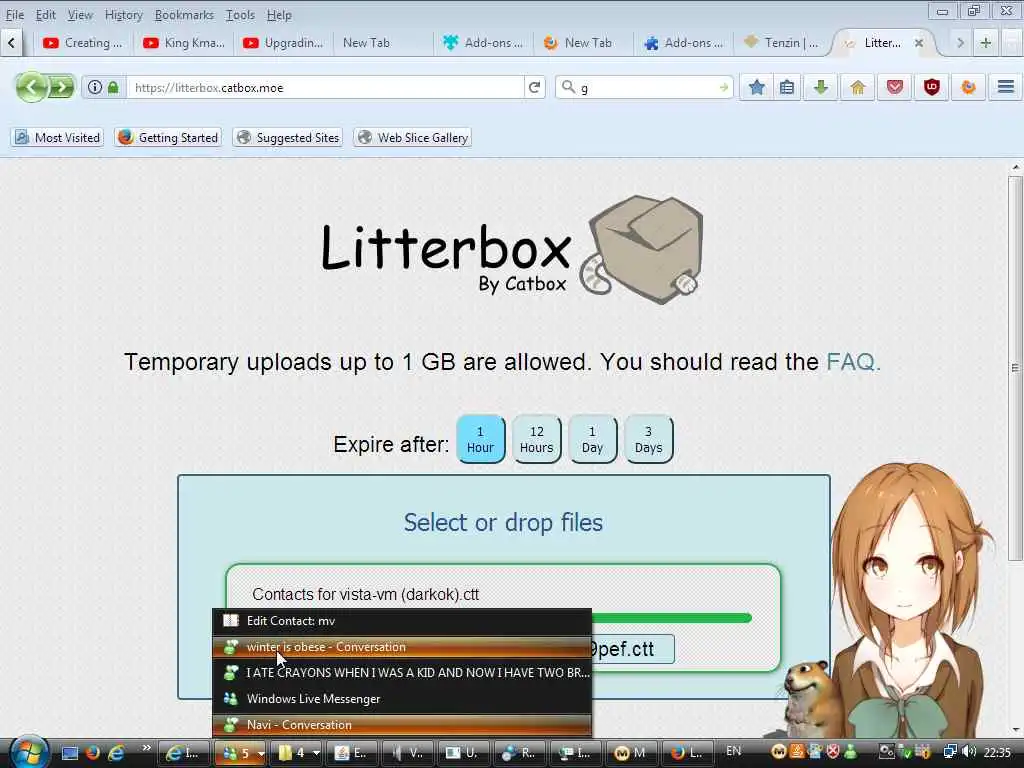The height and width of the screenshot is (768, 1024).
Task: Open the downloads arrow icon
Action: click(x=821, y=87)
